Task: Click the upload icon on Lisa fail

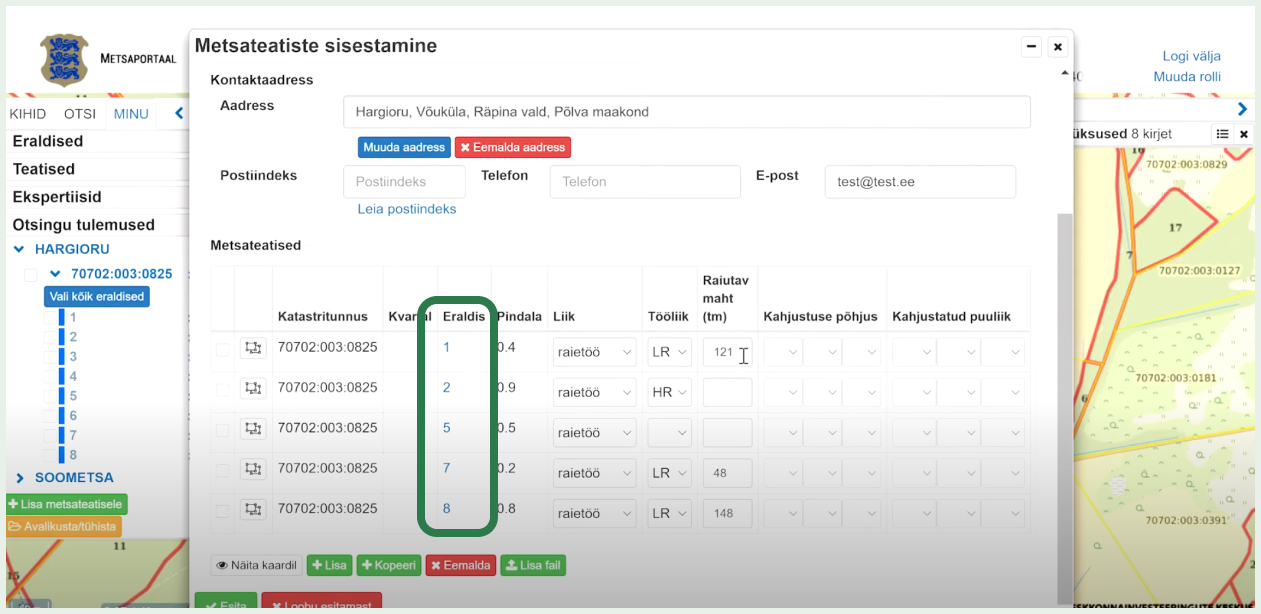Action: (x=513, y=564)
